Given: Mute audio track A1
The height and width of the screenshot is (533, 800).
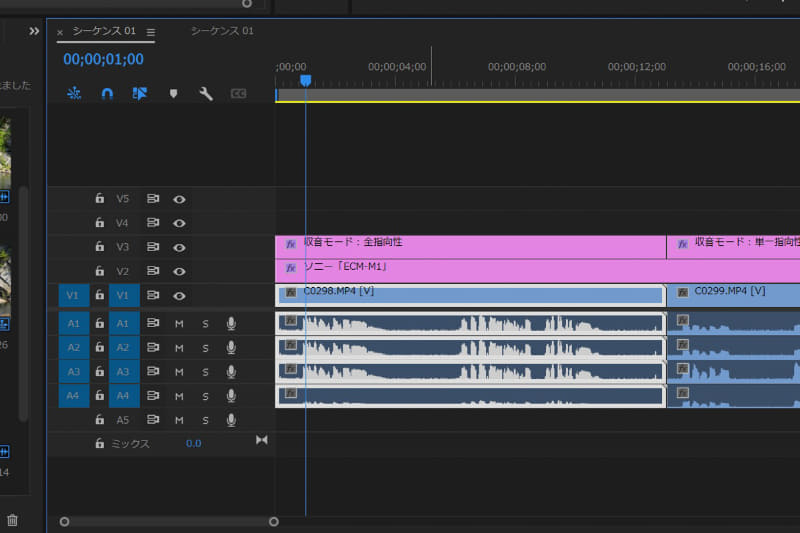Looking at the screenshot, I should tap(179, 324).
